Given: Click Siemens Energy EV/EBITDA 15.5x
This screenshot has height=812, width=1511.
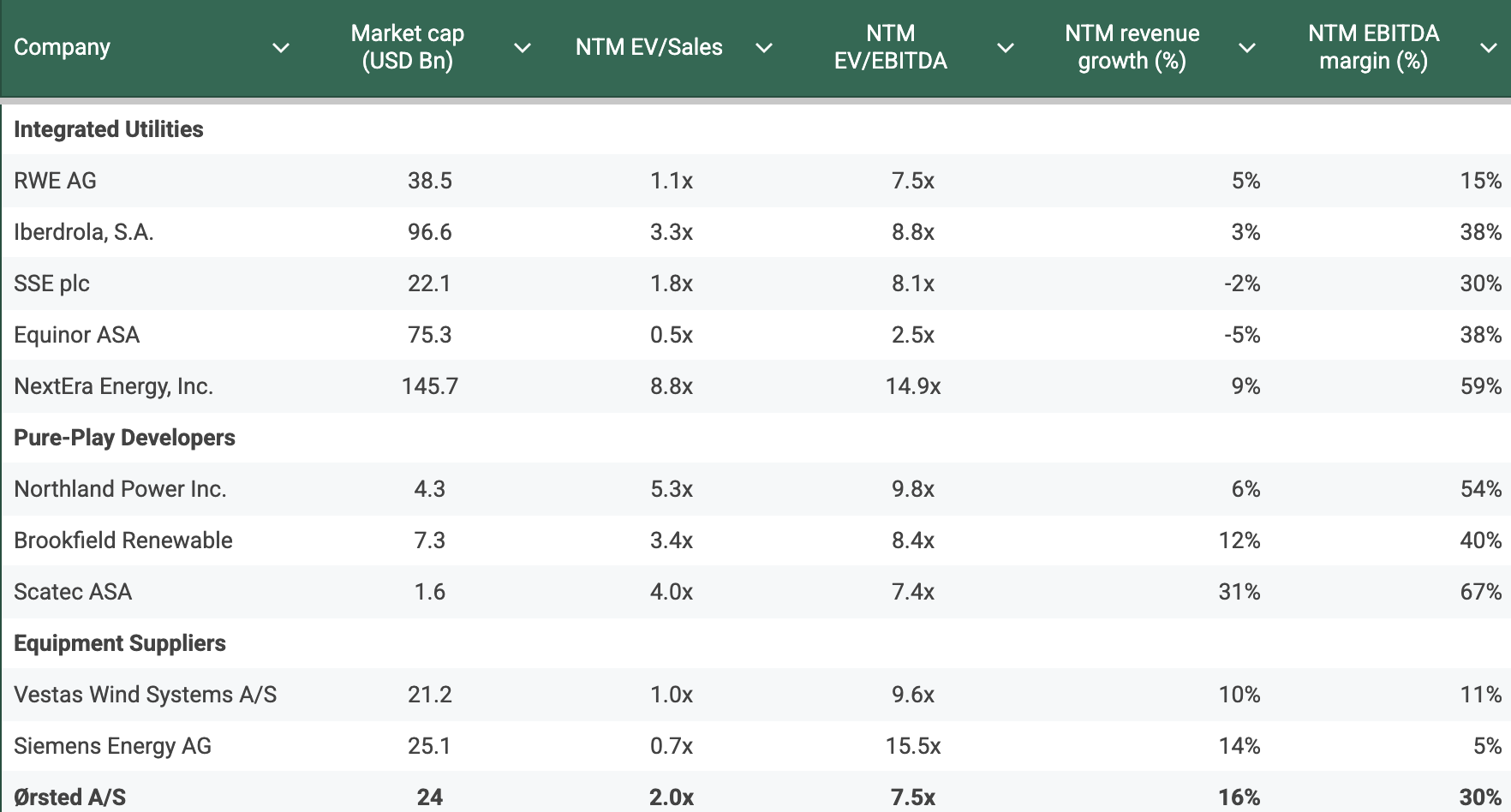Looking at the screenshot, I should pos(913,746).
